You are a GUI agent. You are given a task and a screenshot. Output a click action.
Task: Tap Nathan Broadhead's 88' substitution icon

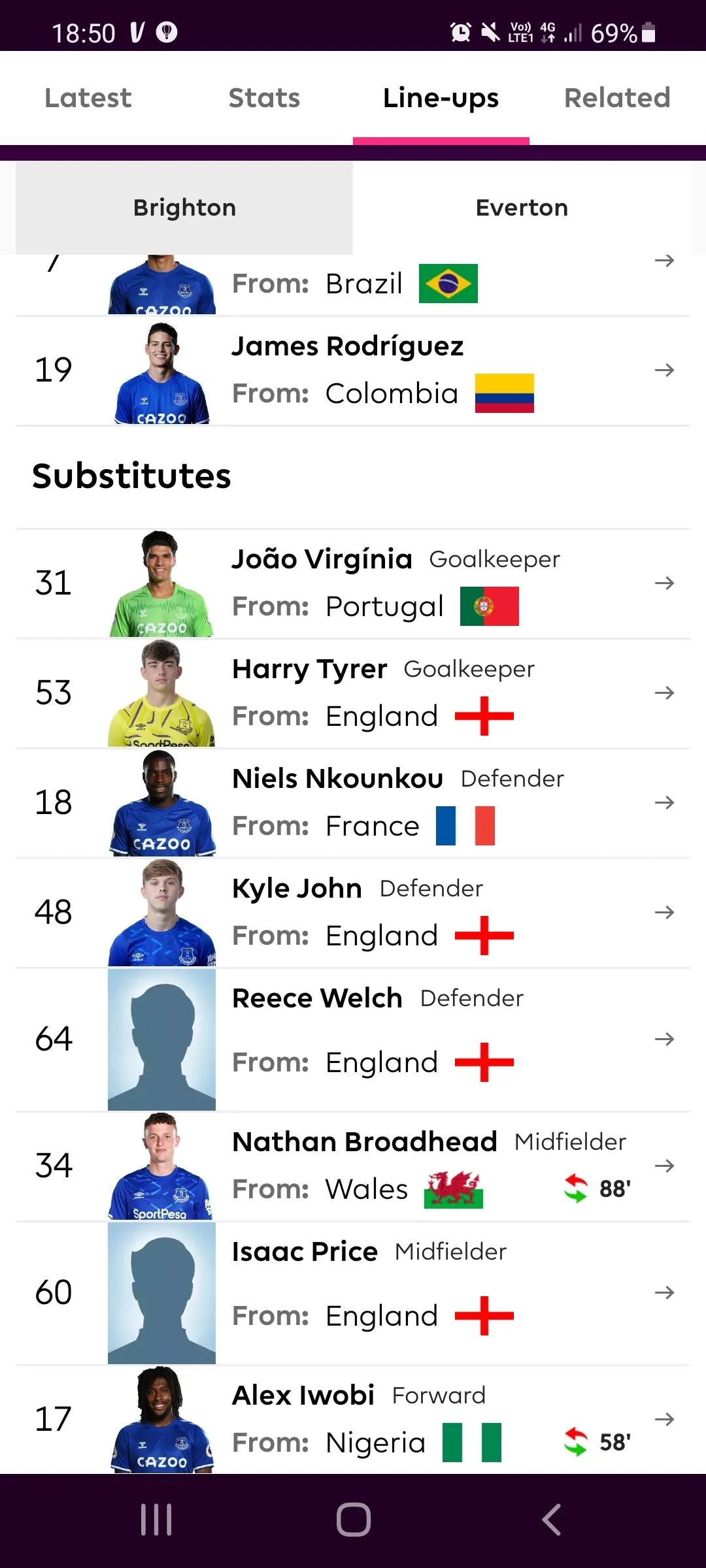(576, 1188)
